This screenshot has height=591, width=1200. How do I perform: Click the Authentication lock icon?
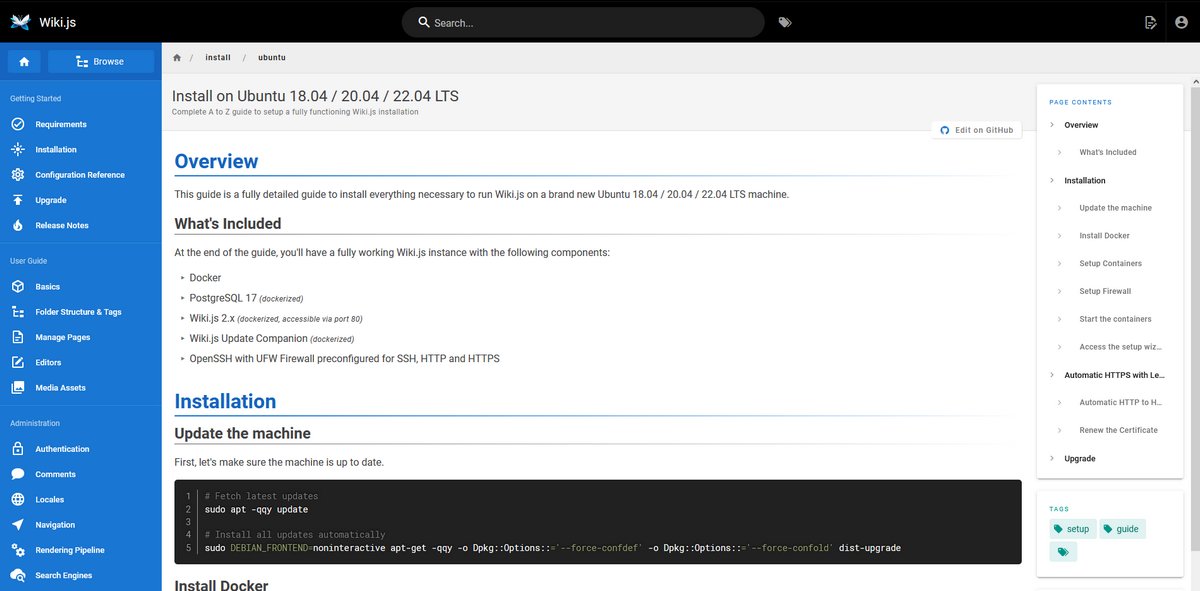point(17,449)
